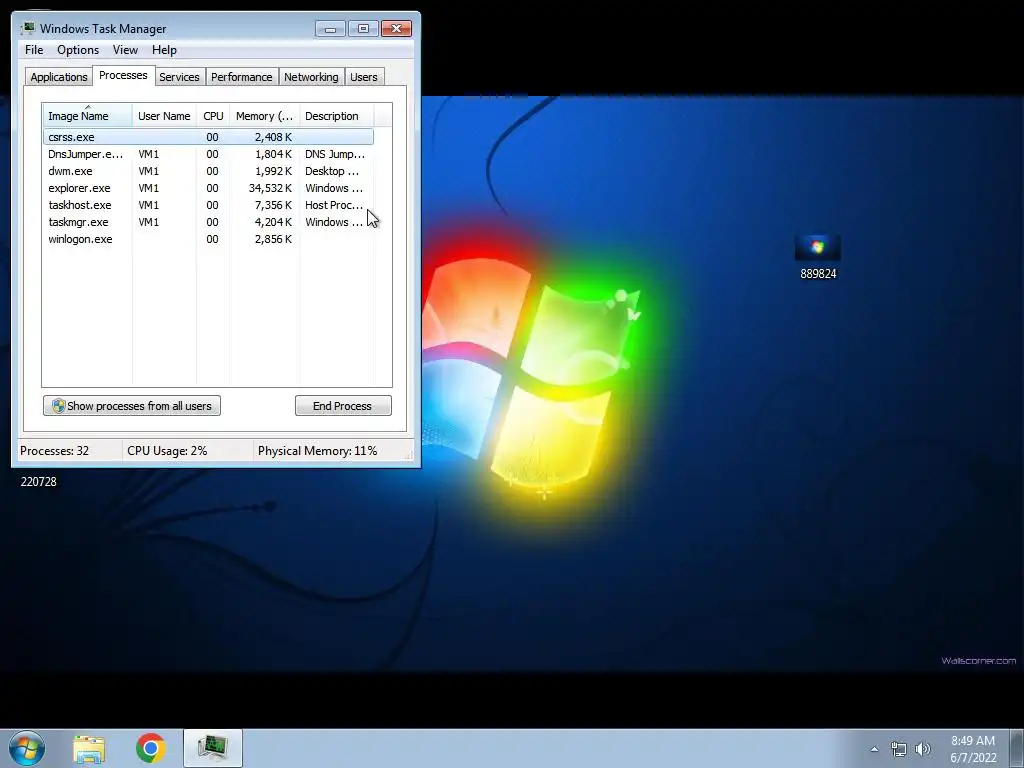Image resolution: width=1024 pixels, height=768 pixels.
Task: Minimize the Task Manager window
Action: click(x=330, y=29)
